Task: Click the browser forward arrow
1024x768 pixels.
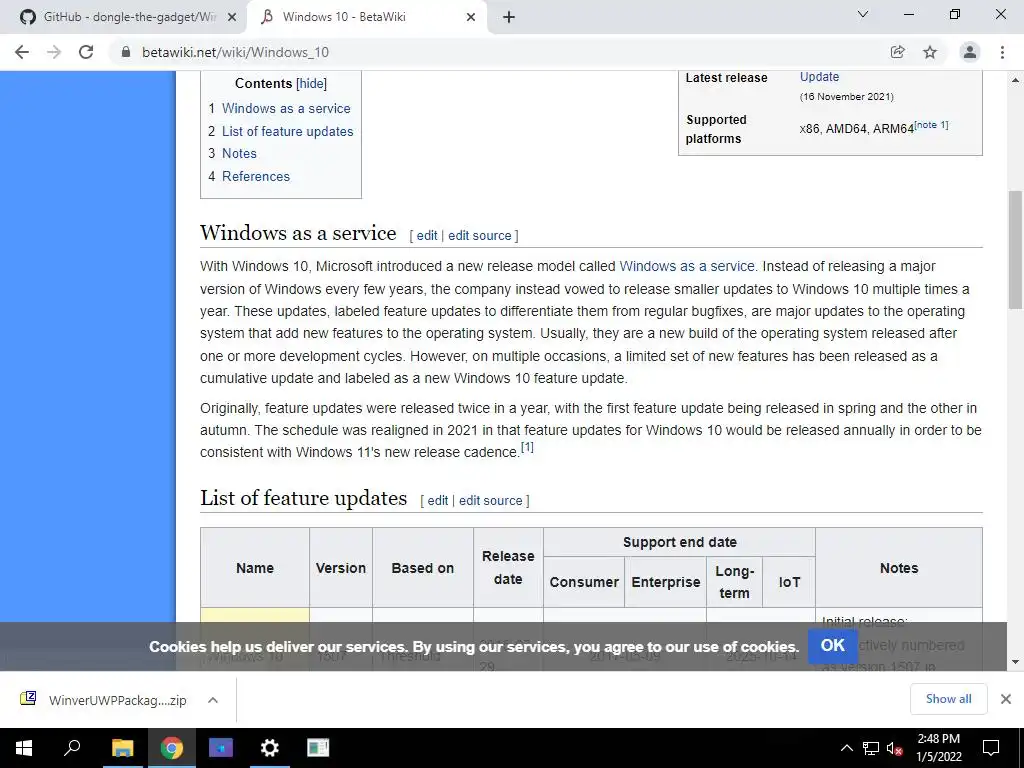Action: 54,52
